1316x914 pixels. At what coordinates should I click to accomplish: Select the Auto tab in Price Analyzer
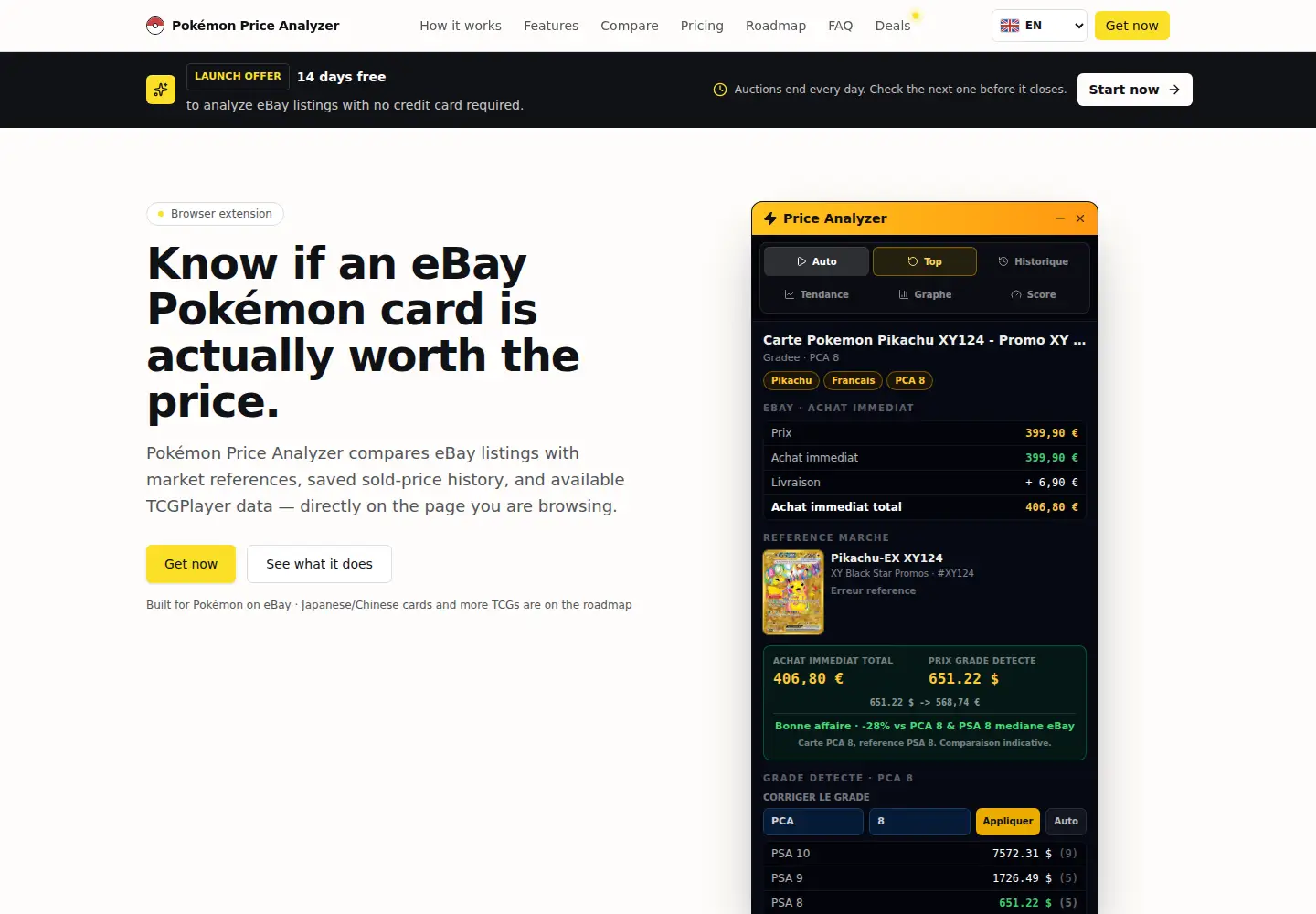click(x=816, y=261)
